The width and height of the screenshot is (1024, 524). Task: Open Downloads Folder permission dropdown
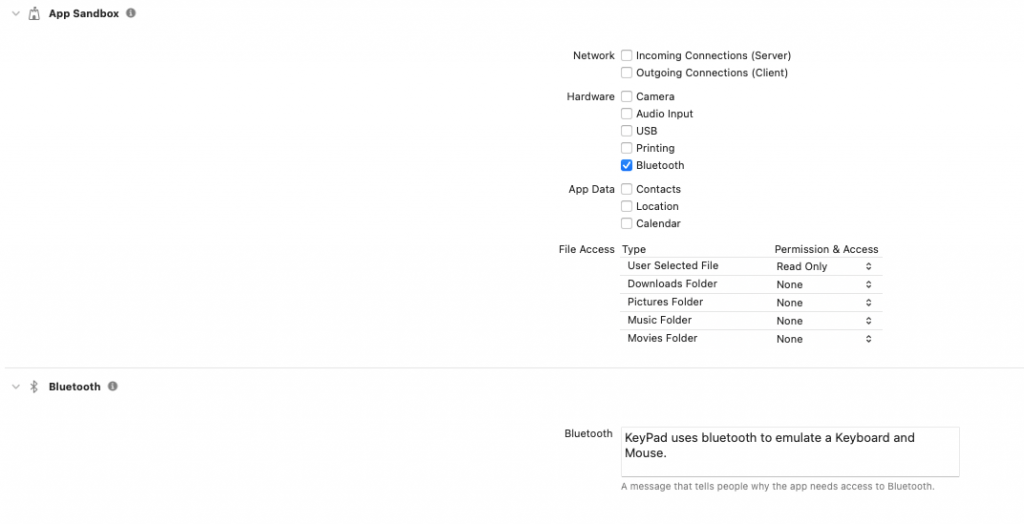coord(824,285)
